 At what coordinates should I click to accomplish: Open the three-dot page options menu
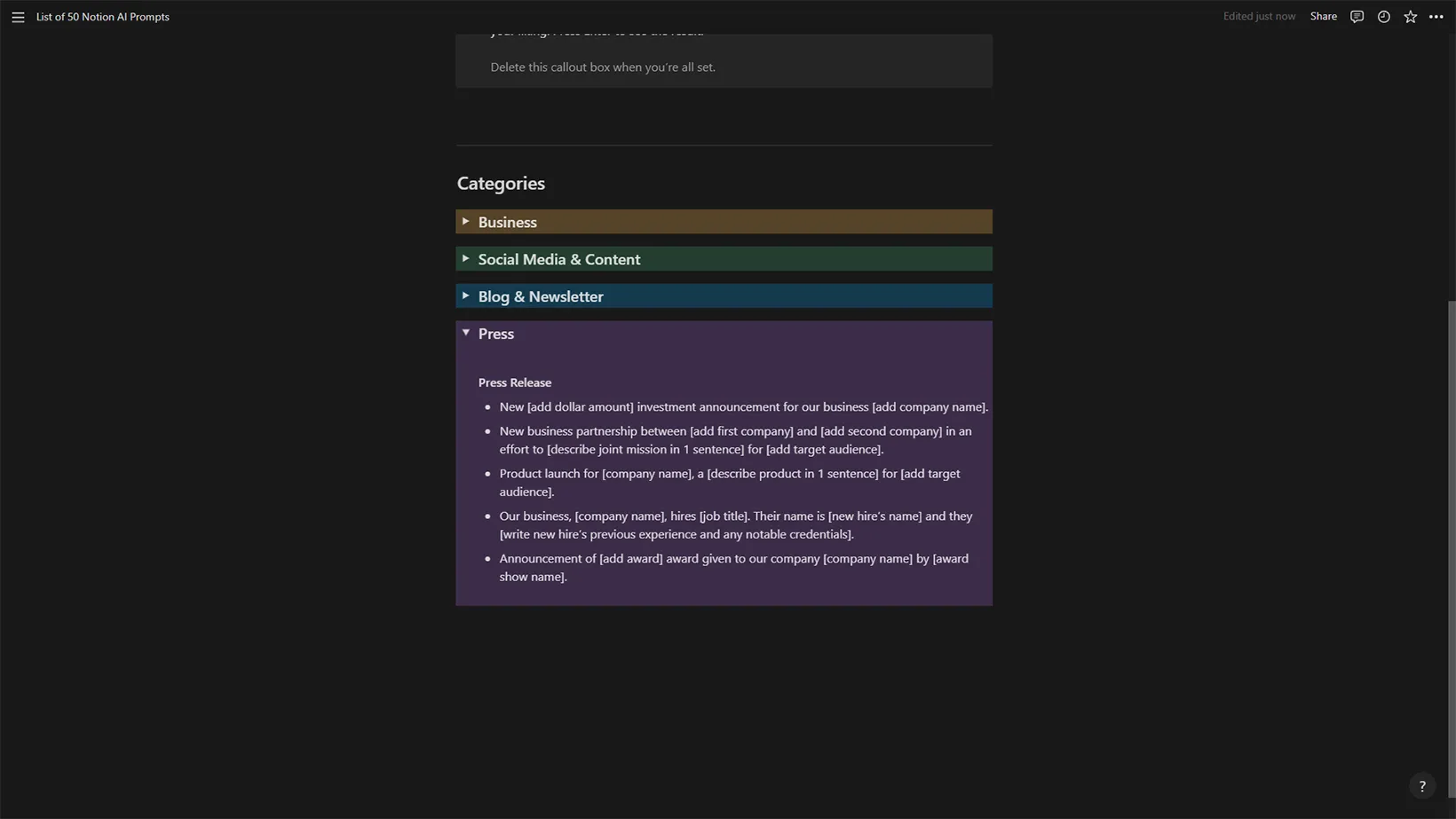click(x=1436, y=17)
